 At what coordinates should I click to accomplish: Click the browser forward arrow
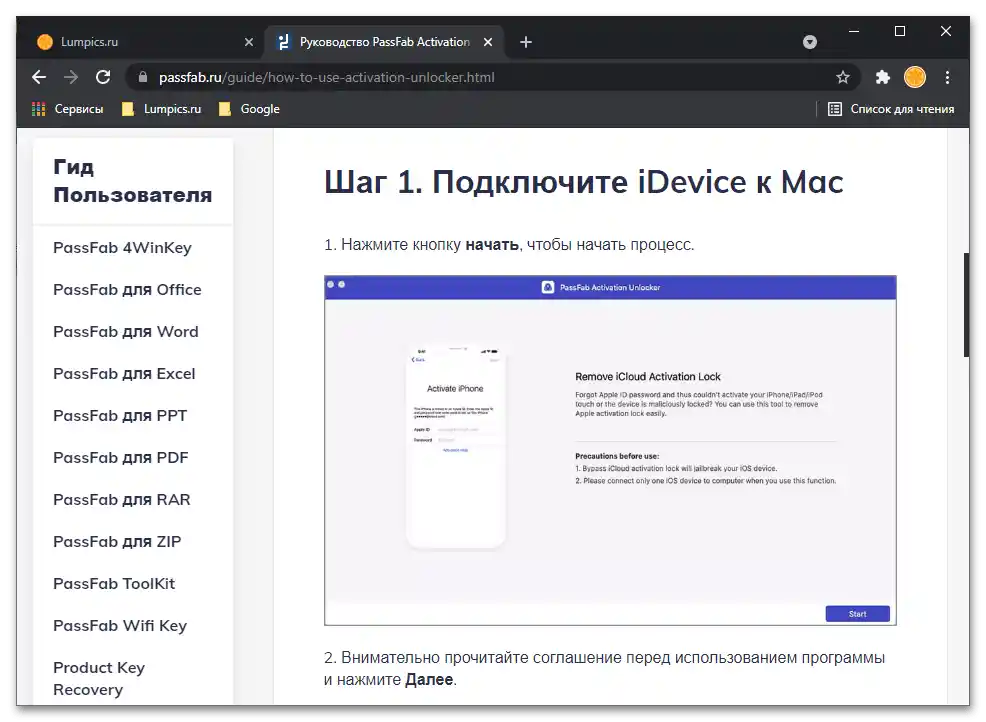(71, 77)
